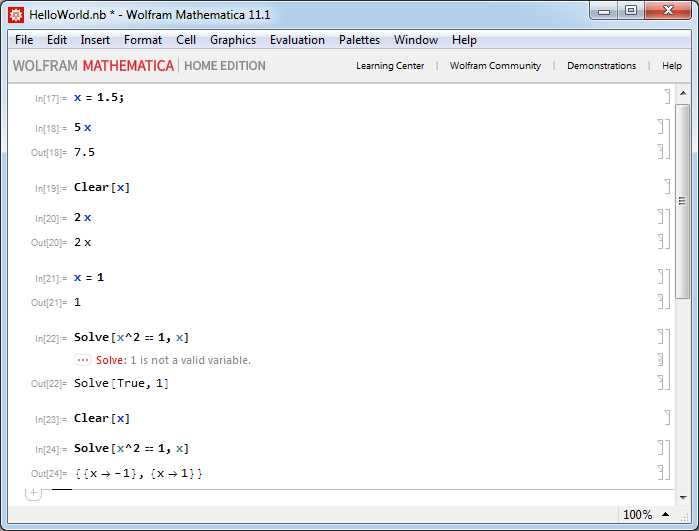Screen dimensions: 699x531
Task: Click the In[17]:= cell label
Action: tap(51, 99)
